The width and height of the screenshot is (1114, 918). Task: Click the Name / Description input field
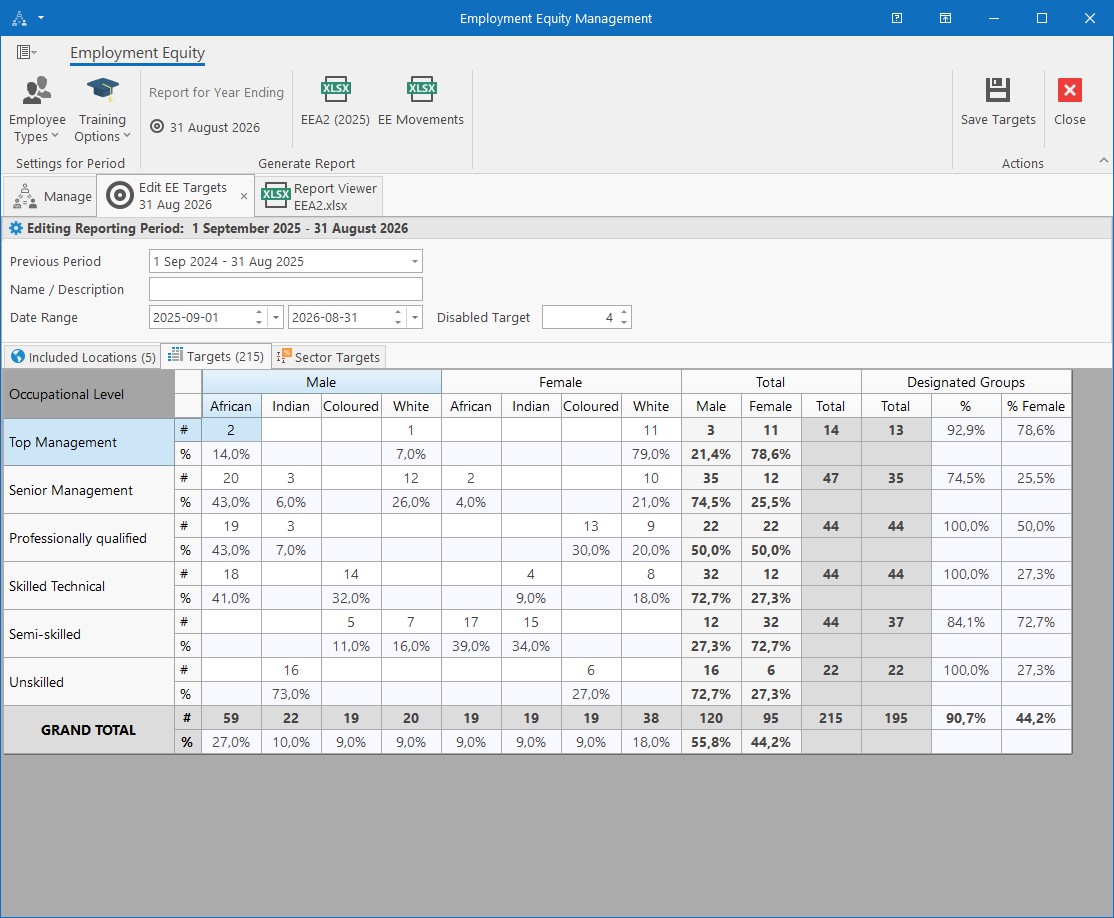click(286, 289)
